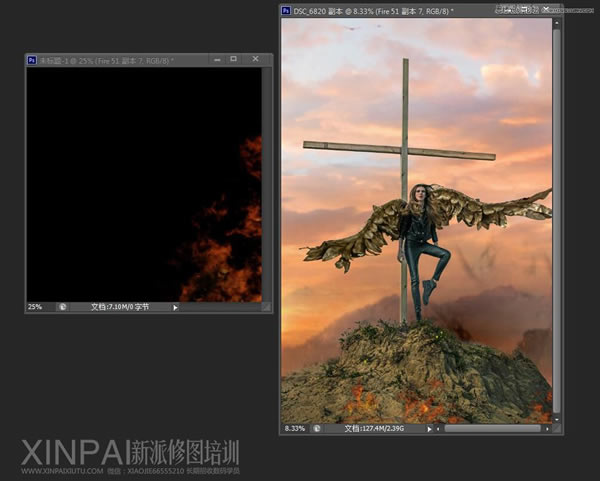The height and width of the screenshot is (481, 600).
Task: Click the up arrow of DSC_6820 vertical scrollbar
Action: click(x=557, y=23)
